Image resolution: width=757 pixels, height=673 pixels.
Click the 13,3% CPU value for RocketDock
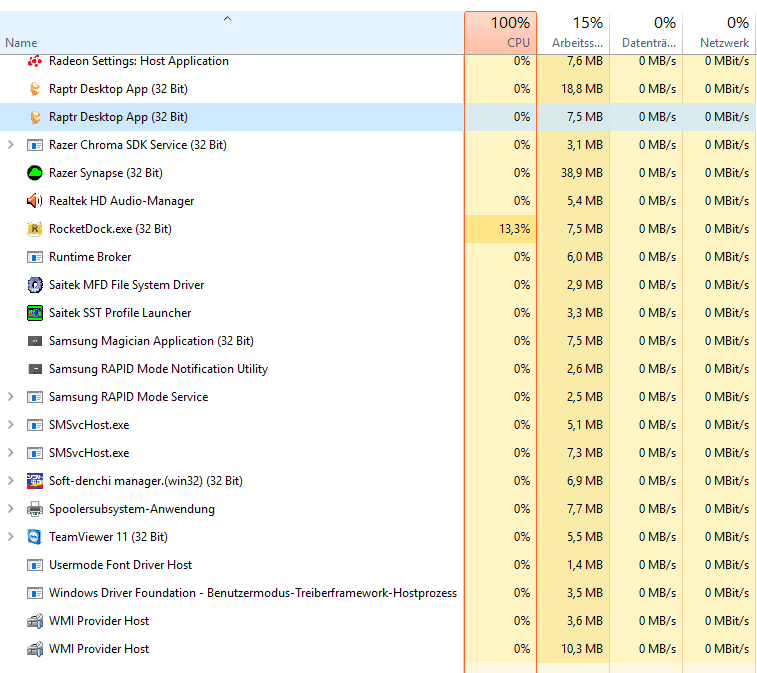pyautogui.click(x=514, y=229)
